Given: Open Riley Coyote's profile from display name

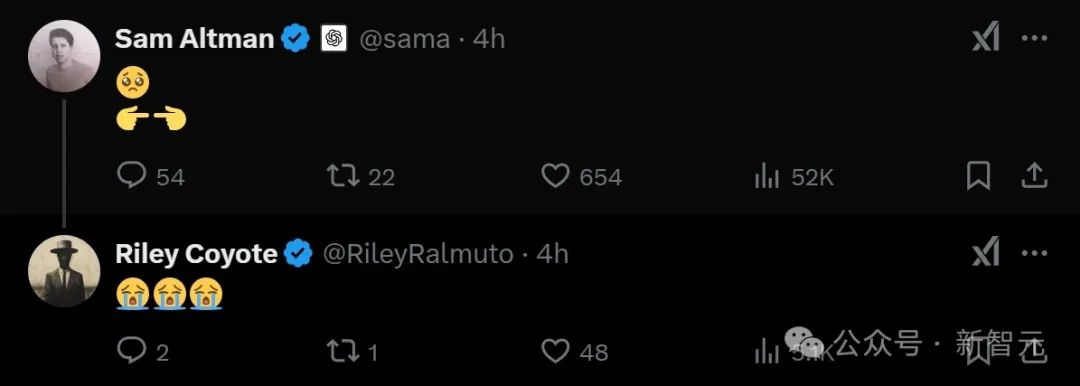Looking at the screenshot, I should (x=196, y=254).
